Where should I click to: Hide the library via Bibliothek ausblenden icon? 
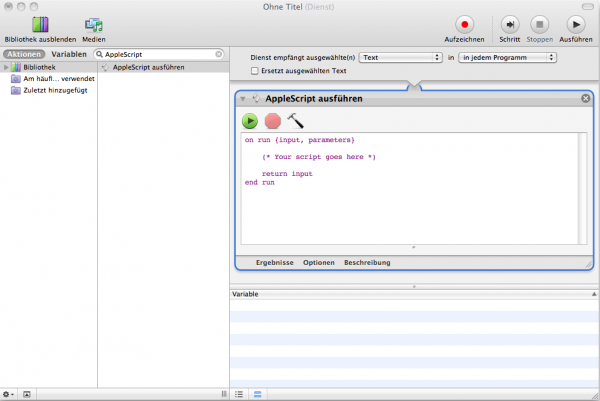[40, 24]
